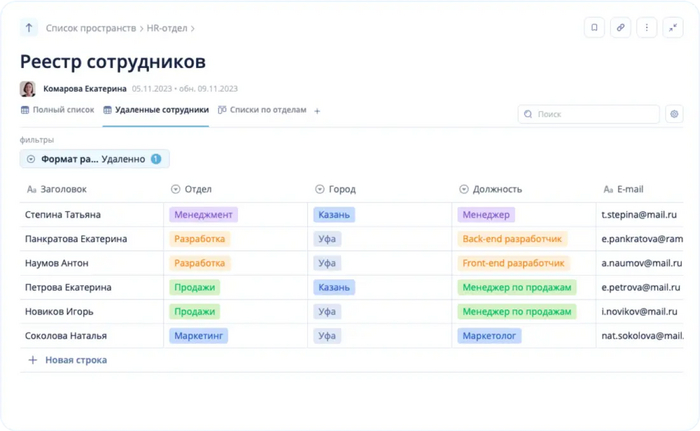Click the Должность column header label
Screen dimensions: 700x431
pyautogui.click(x=497, y=189)
